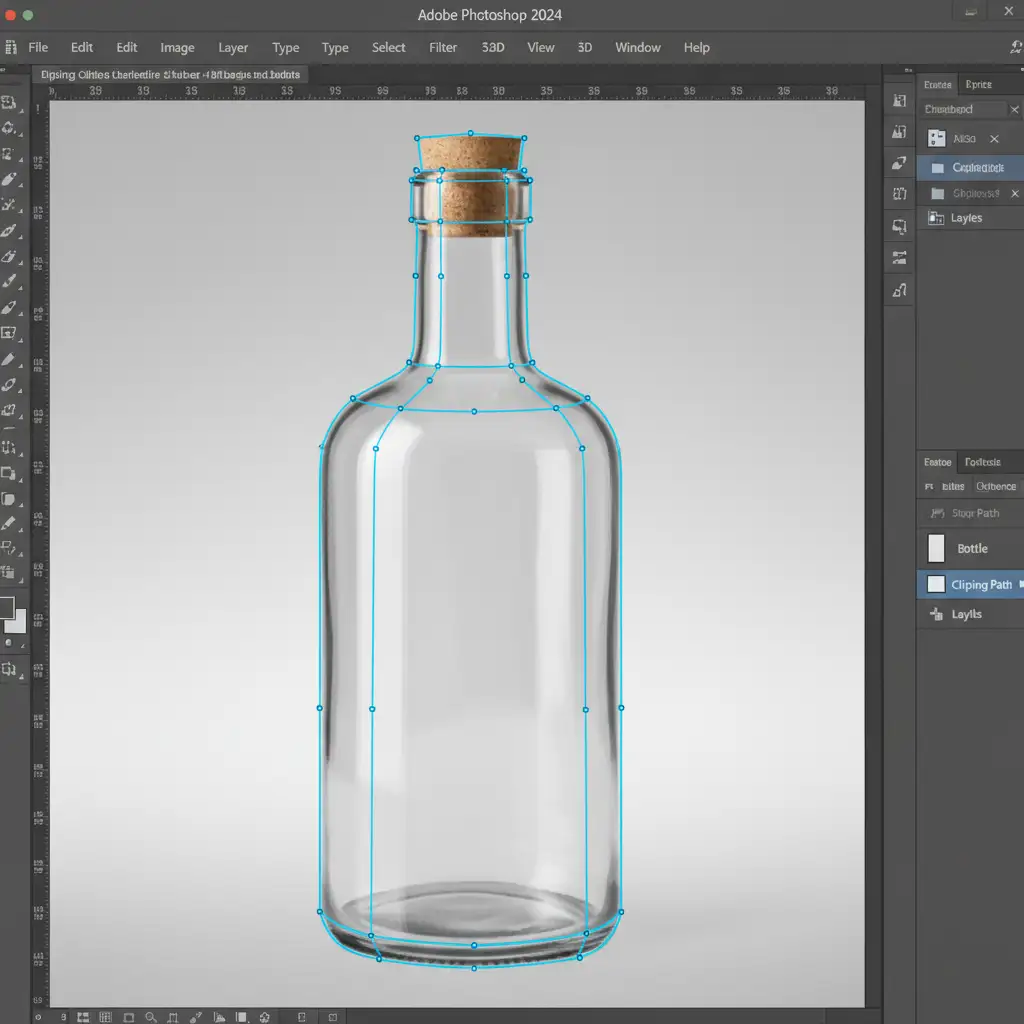Click the path anchor point atop the cork
The height and width of the screenshot is (1024, 1024).
(470, 132)
